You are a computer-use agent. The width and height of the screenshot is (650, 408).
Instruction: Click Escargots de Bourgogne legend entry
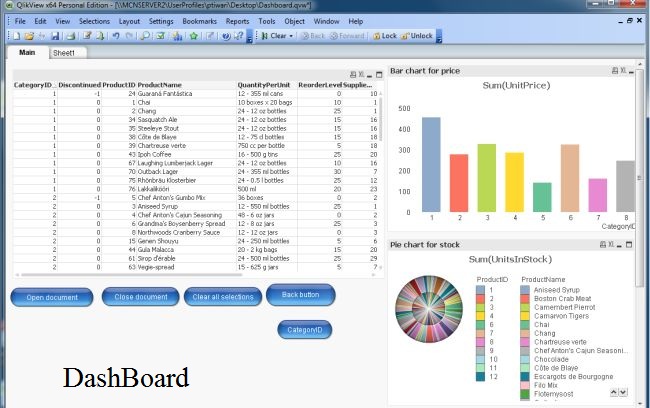click(x=573, y=376)
